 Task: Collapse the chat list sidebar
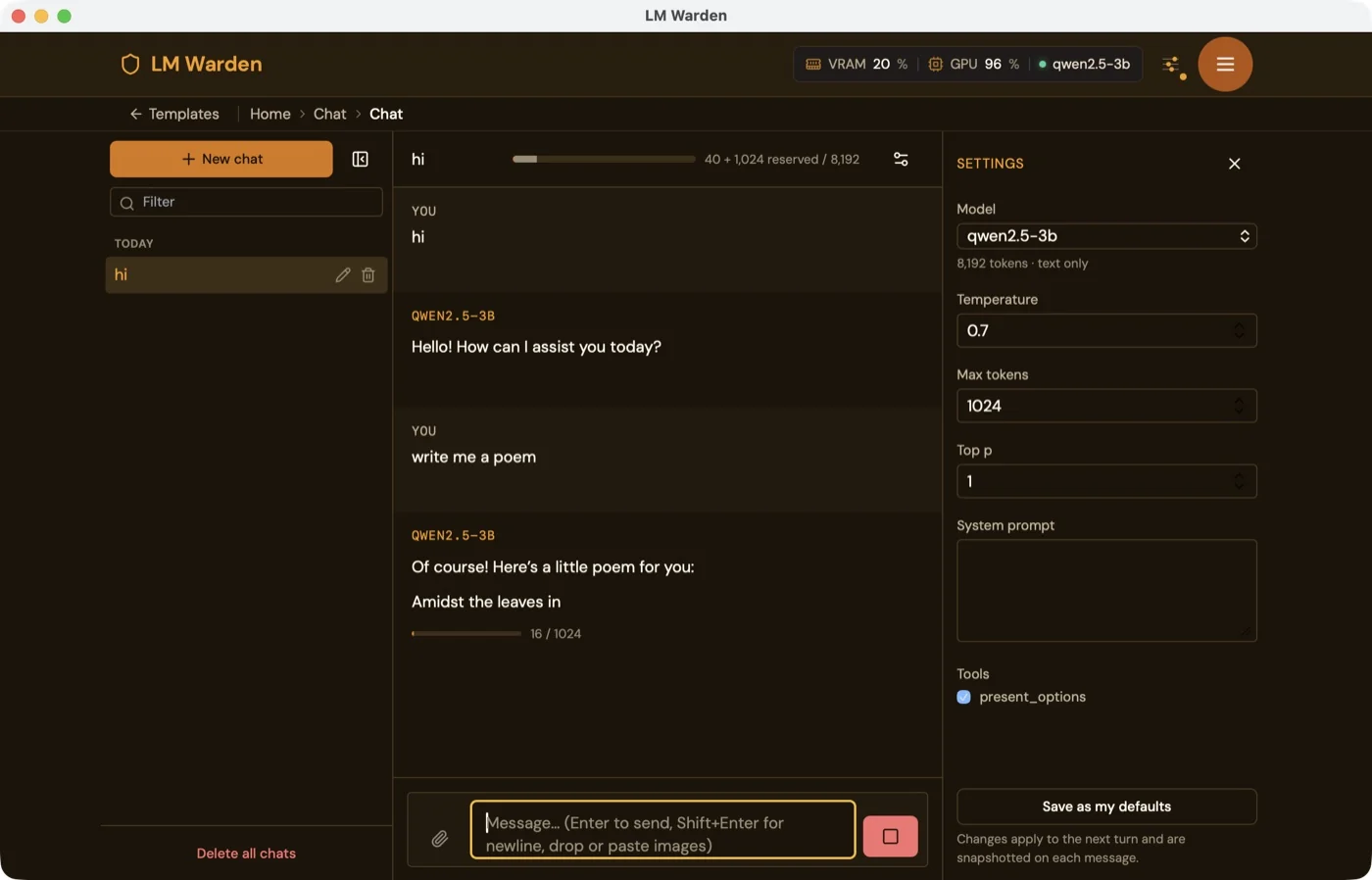click(361, 159)
